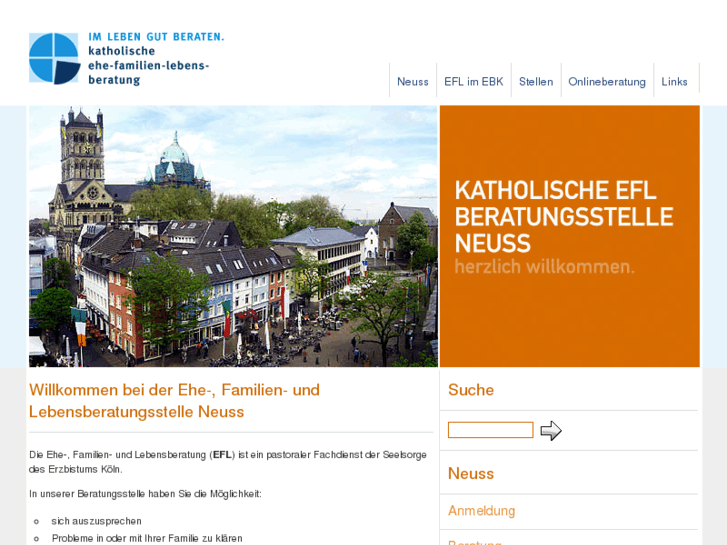Click the katholische ehe-familien-lebens-beratung logo text

point(148,64)
